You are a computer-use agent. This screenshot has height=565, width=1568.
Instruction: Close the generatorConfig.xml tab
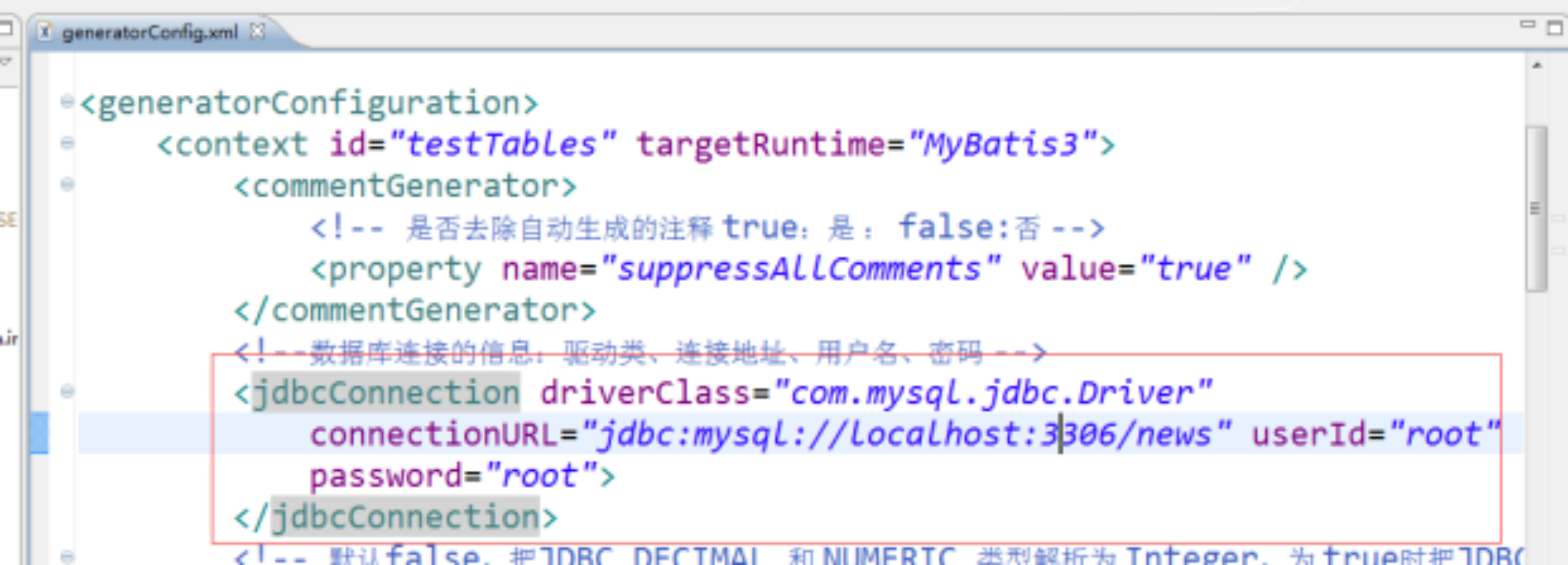pyautogui.click(x=258, y=31)
